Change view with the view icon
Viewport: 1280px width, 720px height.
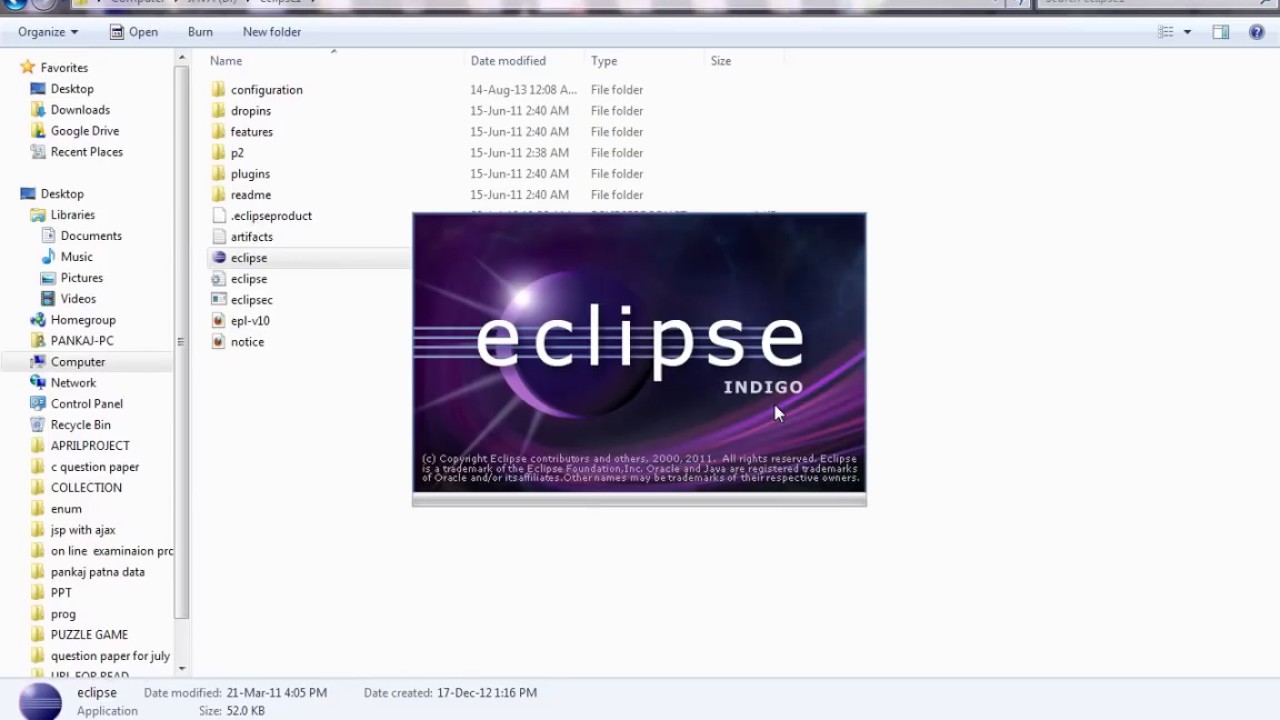(x=1166, y=32)
